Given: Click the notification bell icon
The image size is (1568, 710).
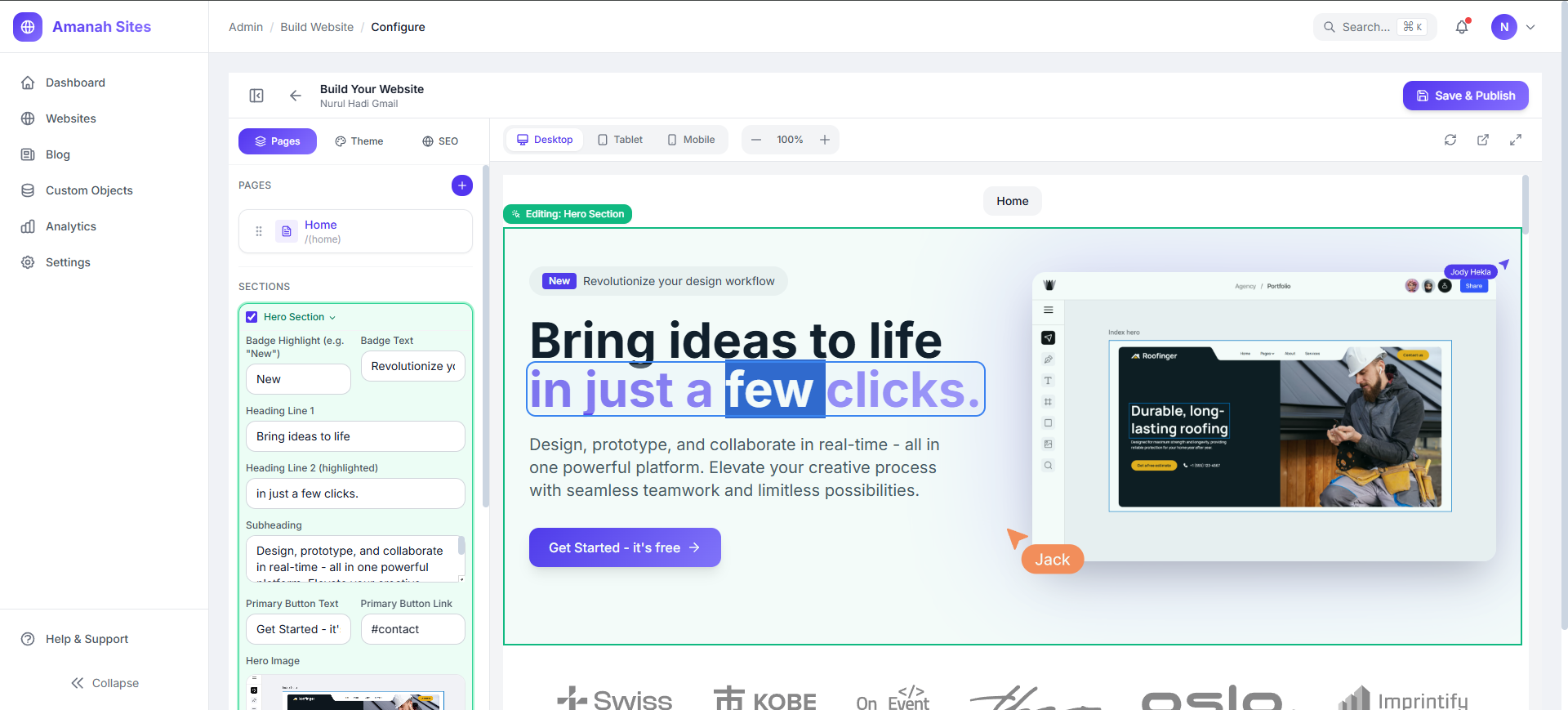Looking at the screenshot, I should point(1462,27).
